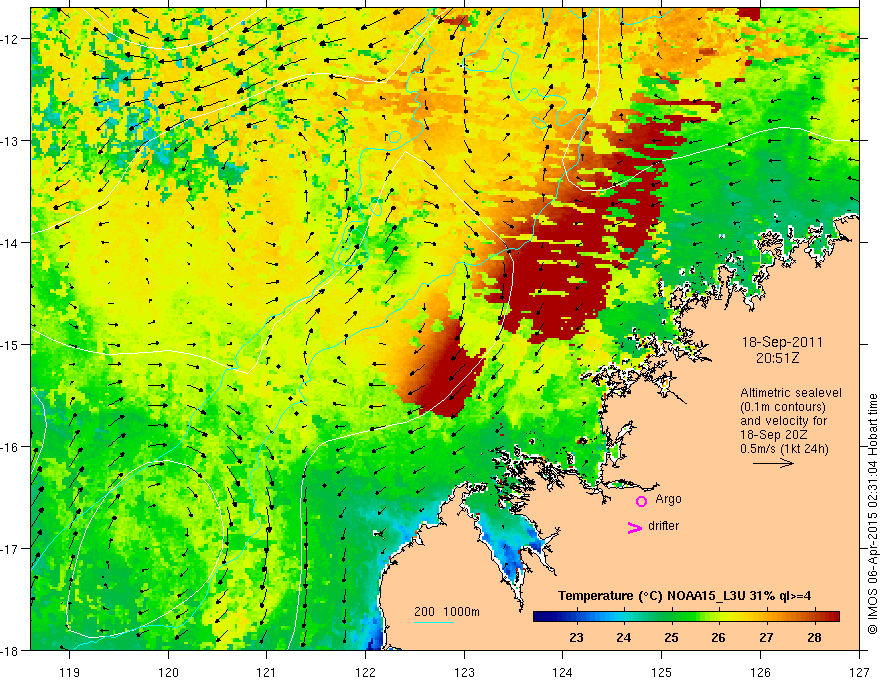Click the -14 latitude axis label
Image resolution: width=880 pixels, height=680 pixels.
[x=10, y=243]
